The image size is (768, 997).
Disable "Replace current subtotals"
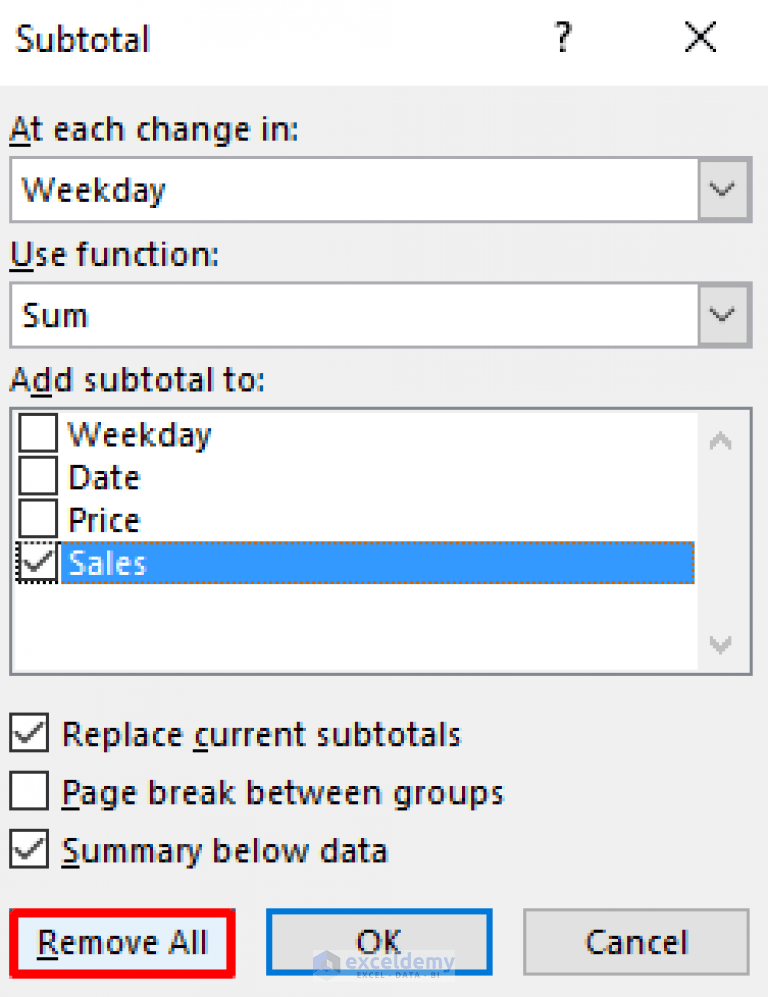tap(28, 733)
